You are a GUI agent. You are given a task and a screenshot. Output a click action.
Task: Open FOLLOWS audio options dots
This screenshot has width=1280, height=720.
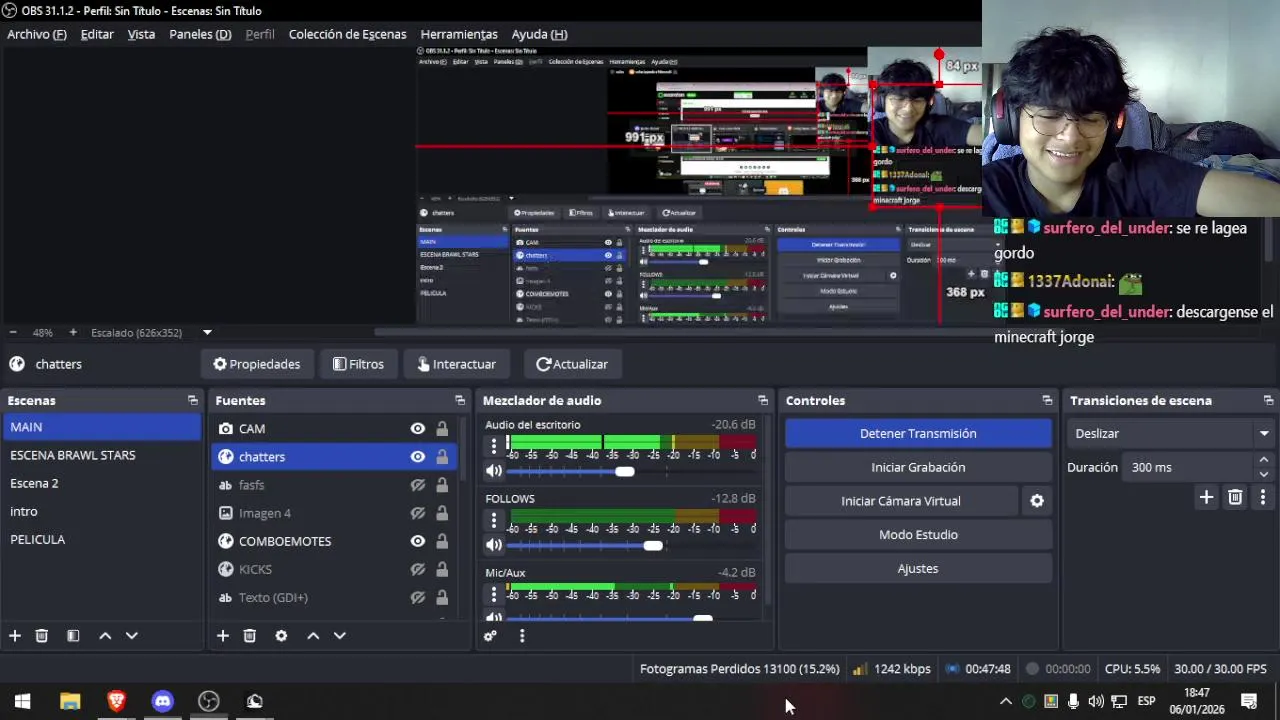click(493, 519)
